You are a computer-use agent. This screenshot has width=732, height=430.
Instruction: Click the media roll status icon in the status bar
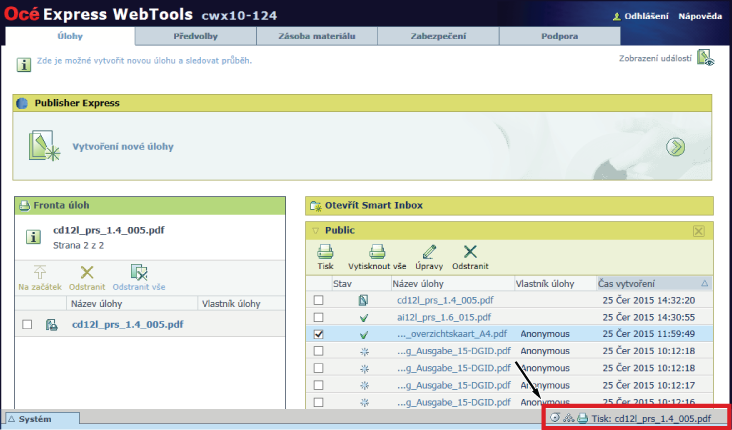pos(556,418)
